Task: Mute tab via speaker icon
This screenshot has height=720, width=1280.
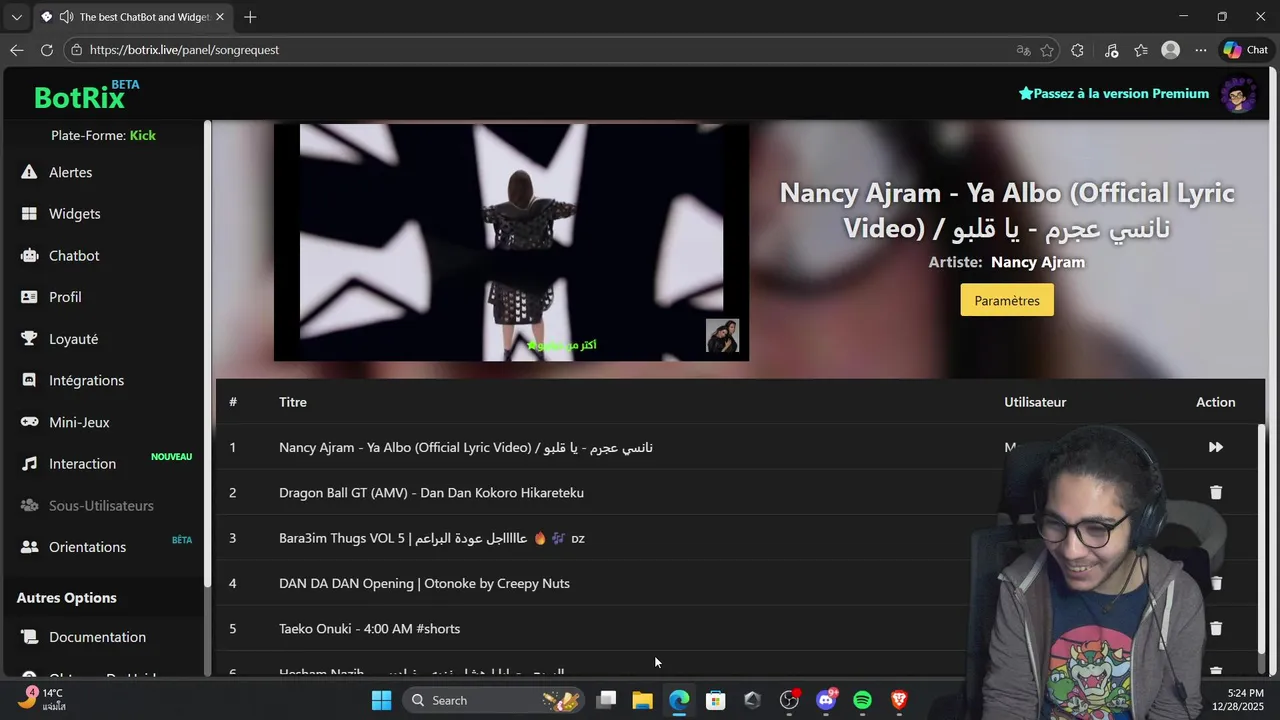Action: (66, 17)
